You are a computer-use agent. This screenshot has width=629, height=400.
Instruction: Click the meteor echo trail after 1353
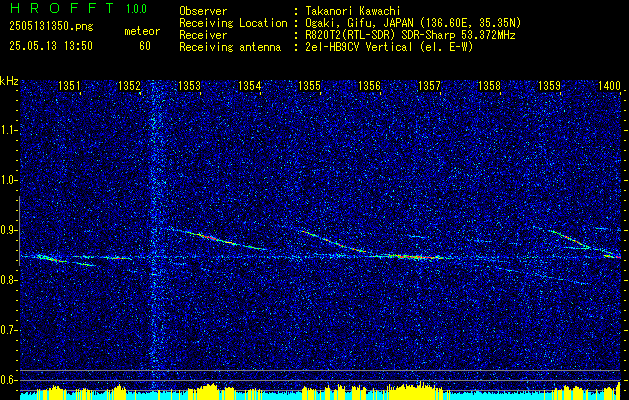(x=217, y=238)
